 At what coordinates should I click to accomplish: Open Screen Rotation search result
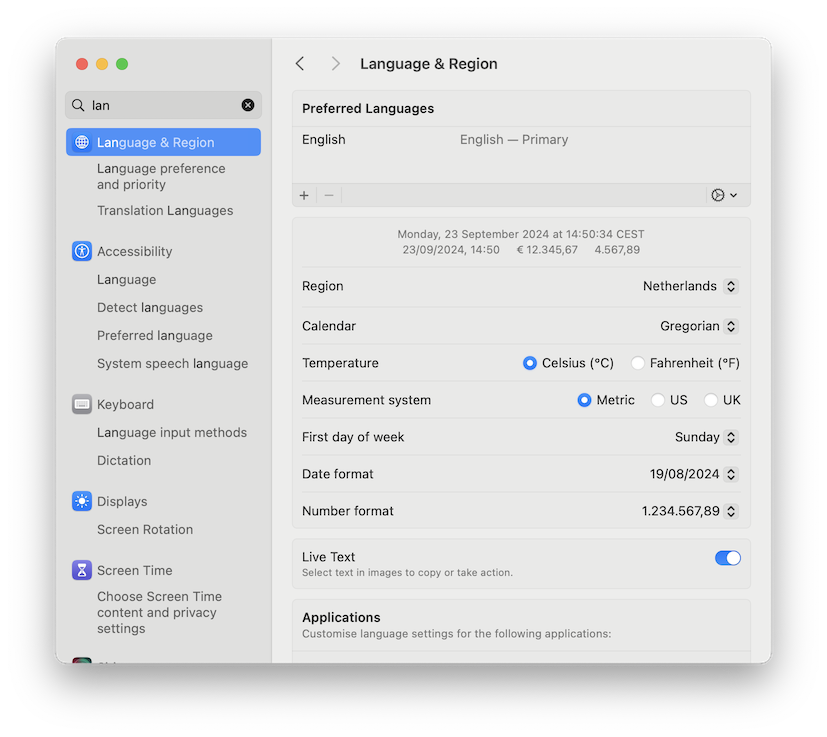[145, 530]
